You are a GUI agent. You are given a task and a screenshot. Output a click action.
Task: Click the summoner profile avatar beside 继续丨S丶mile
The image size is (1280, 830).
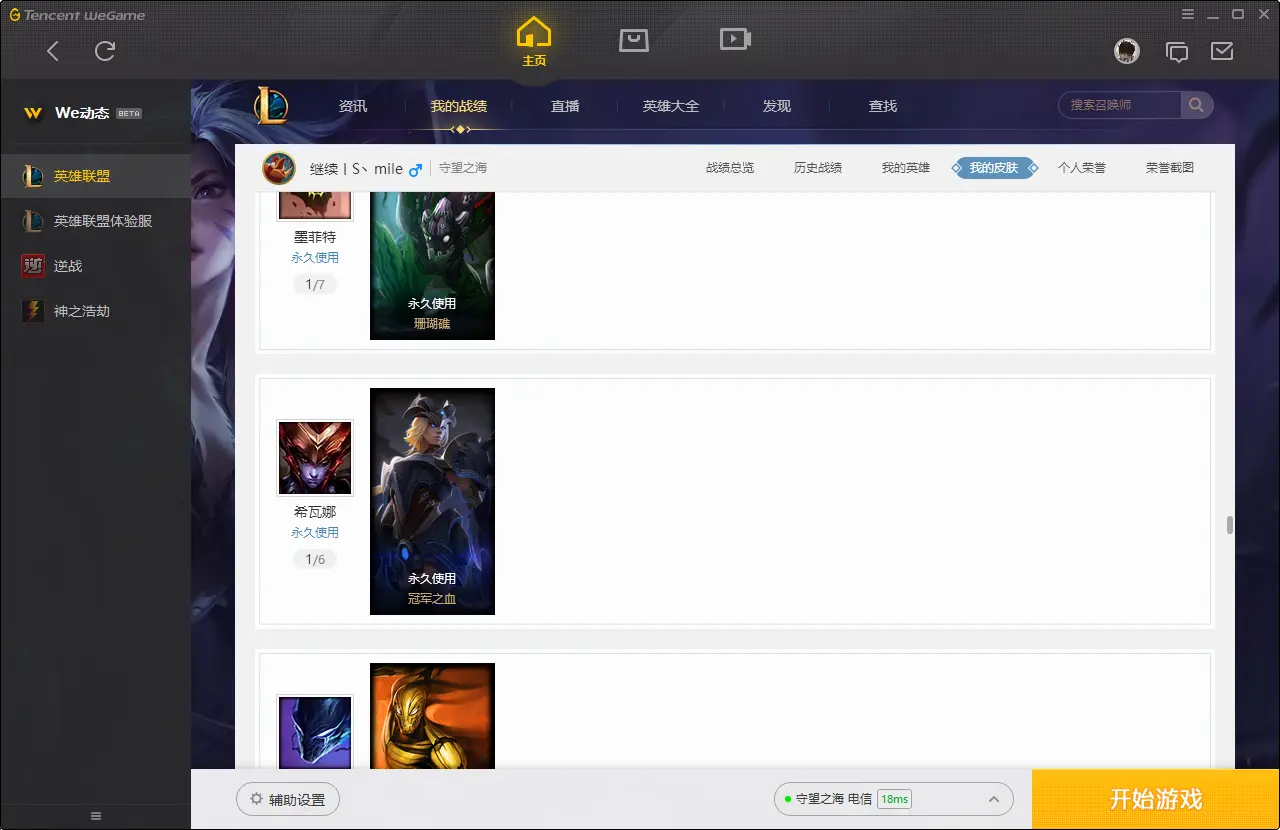(x=279, y=168)
